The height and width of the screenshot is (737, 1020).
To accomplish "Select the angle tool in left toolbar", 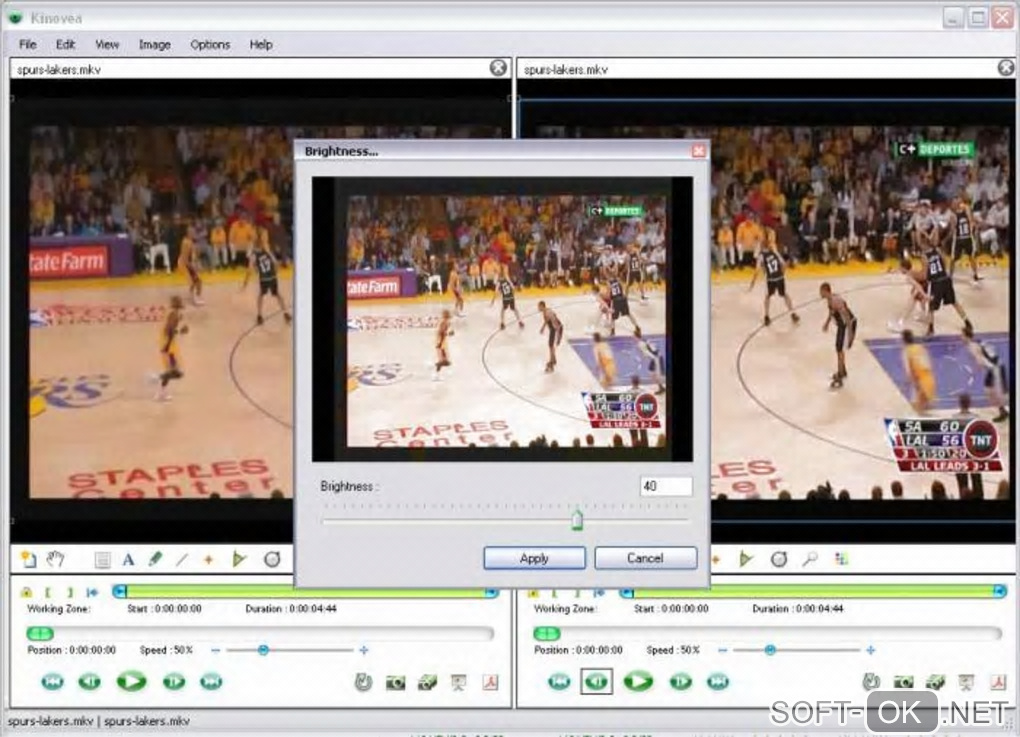I will (x=239, y=559).
